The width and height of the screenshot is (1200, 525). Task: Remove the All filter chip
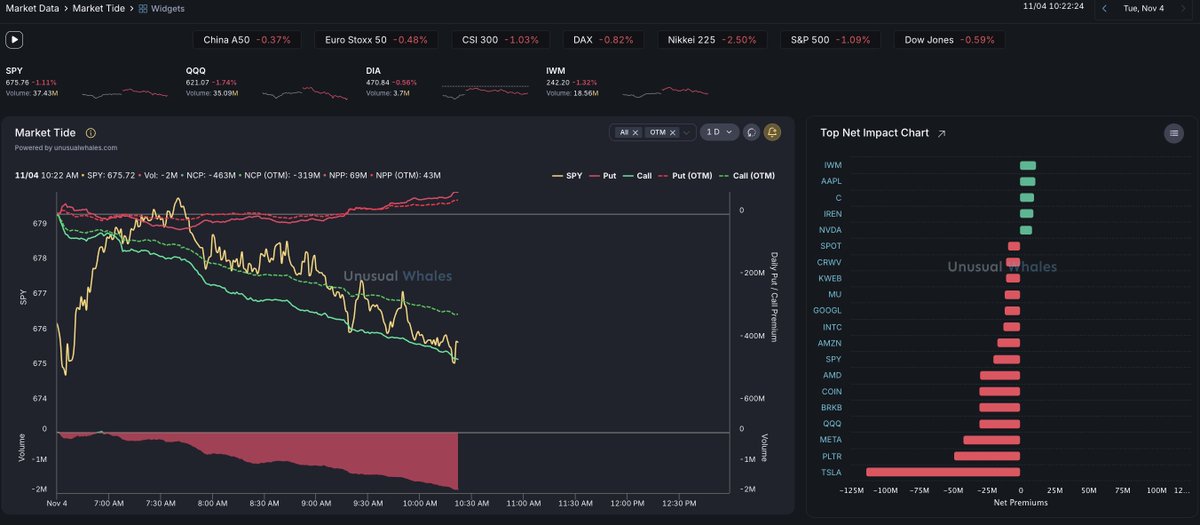pyautogui.click(x=635, y=132)
